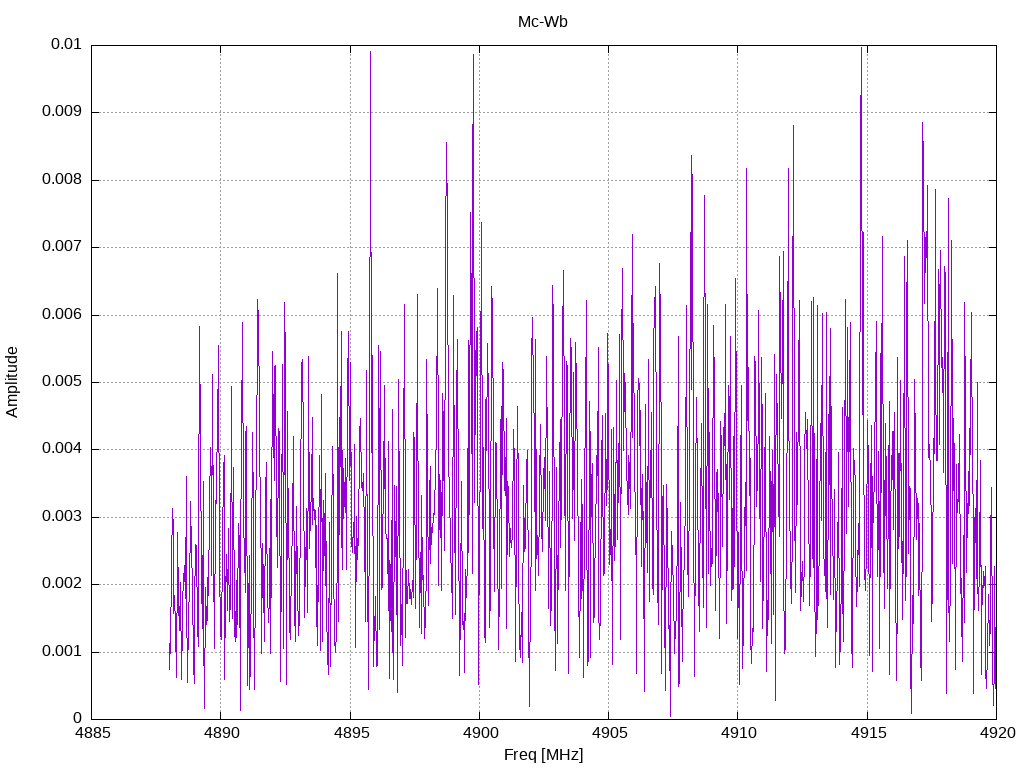Click the Freq [MHz] x-axis label
The height and width of the screenshot is (768, 1024).
[543, 755]
